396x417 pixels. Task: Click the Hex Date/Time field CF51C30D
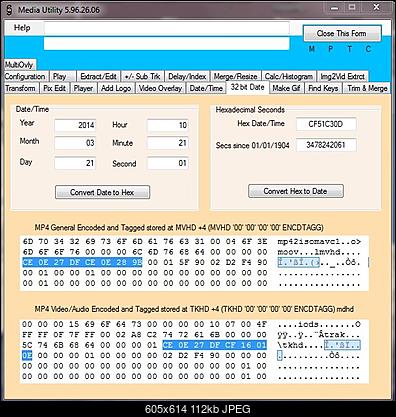click(x=326, y=124)
